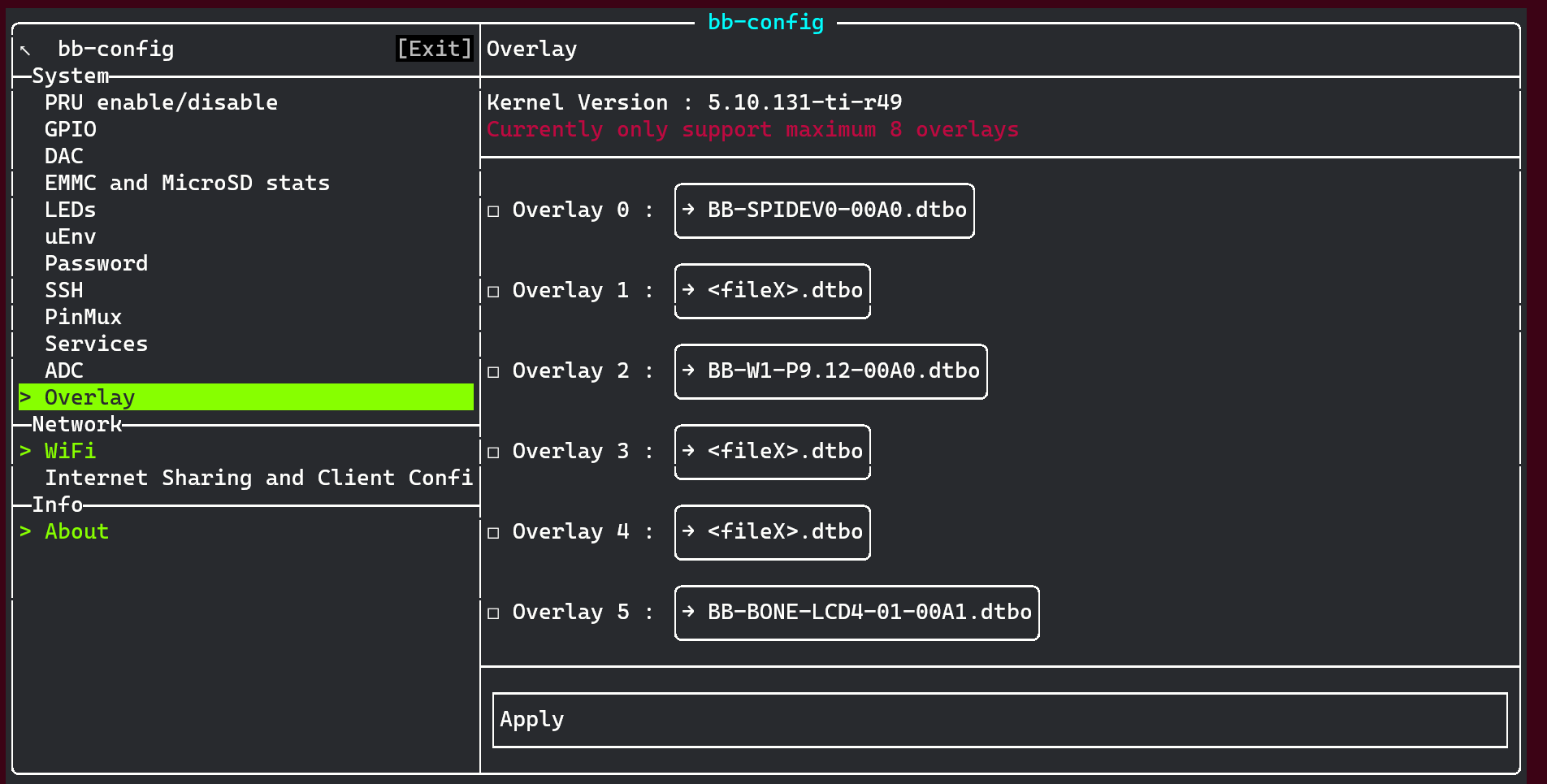The width and height of the screenshot is (1547, 784).
Task: Open the Overlay 0 file selector arrow
Action: tap(688, 210)
